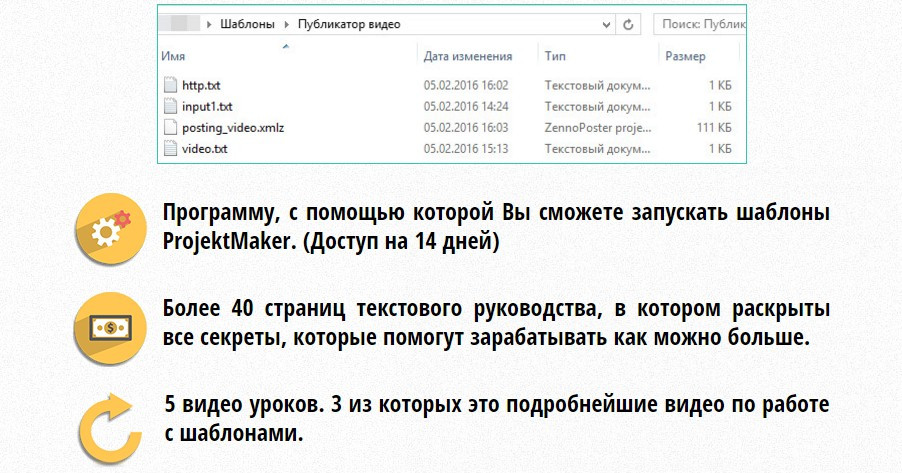
Task: Click the input1.txt file icon
Action: 169,106
